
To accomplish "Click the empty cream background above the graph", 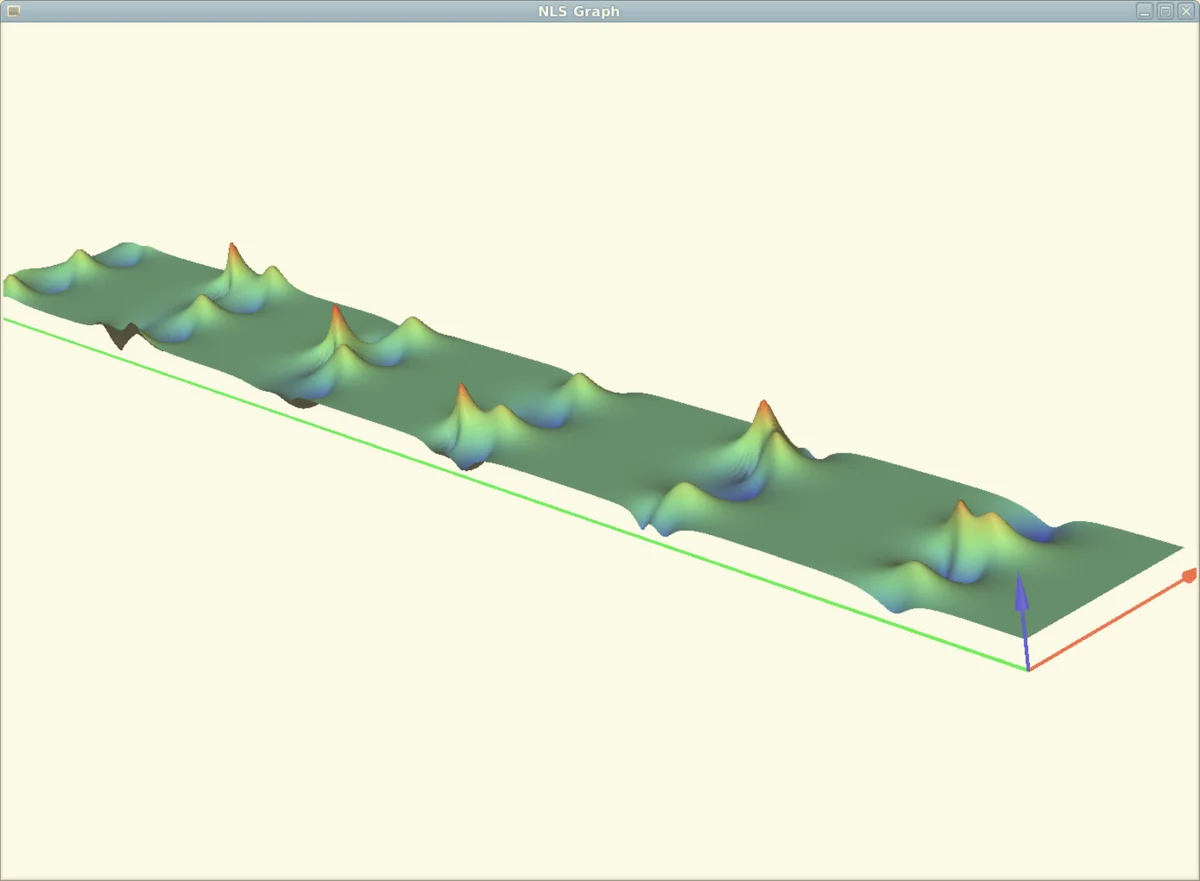I will pos(600,150).
